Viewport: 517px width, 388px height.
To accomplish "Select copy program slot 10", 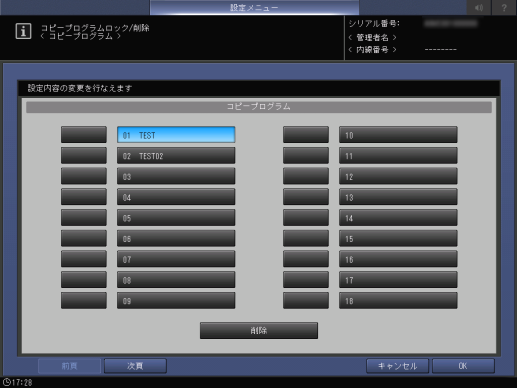I will pyautogui.click(x=398, y=135).
